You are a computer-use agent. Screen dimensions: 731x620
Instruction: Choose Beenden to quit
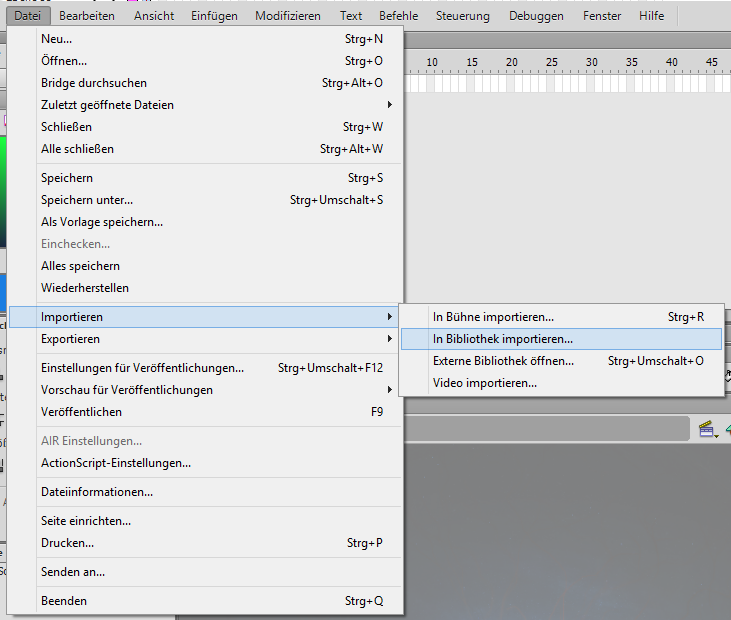[205, 600]
